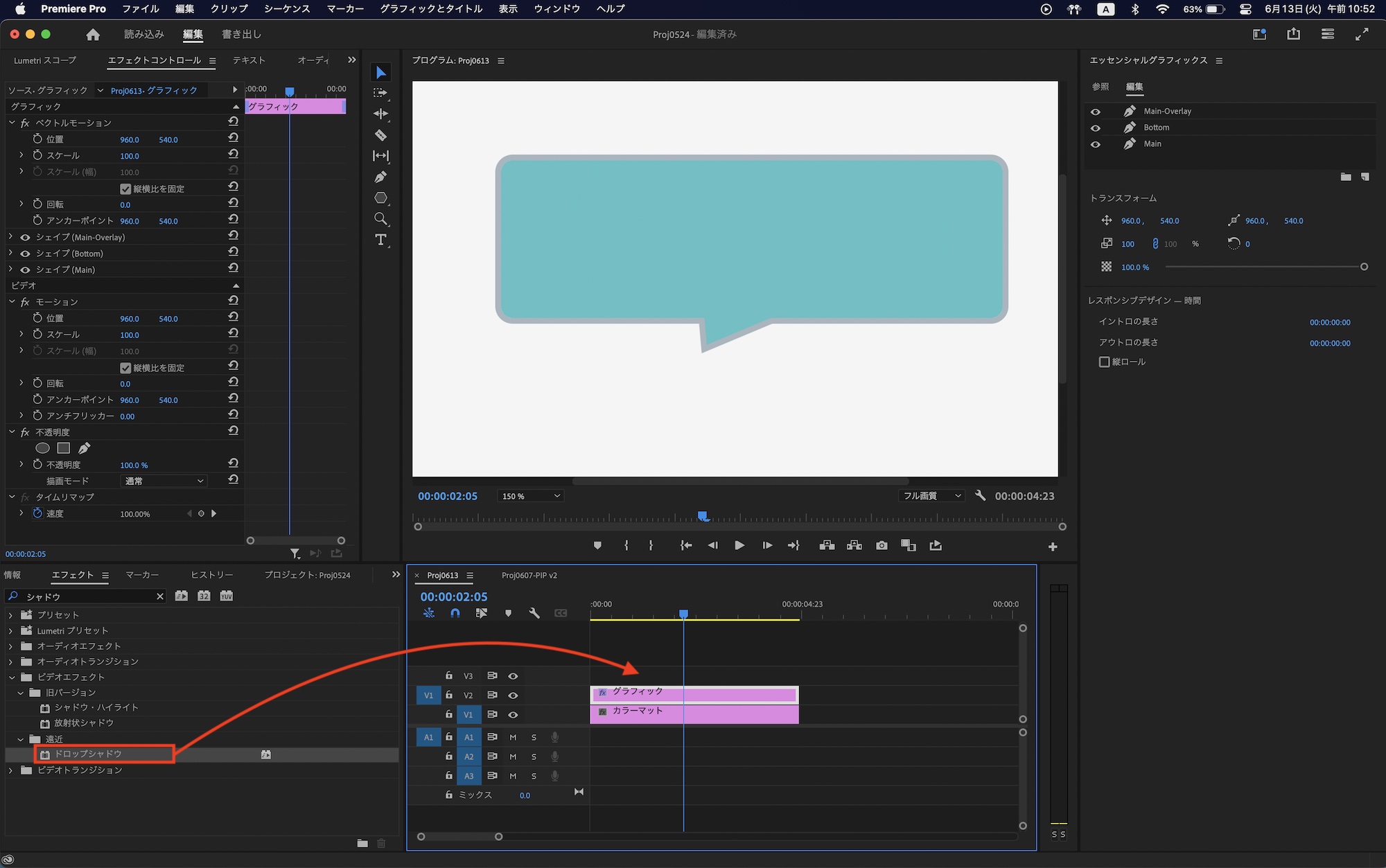Image resolution: width=1386 pixels, height=868 pixels.
Task: Switch to the ヒストリー tab
Action: [211, 575]
